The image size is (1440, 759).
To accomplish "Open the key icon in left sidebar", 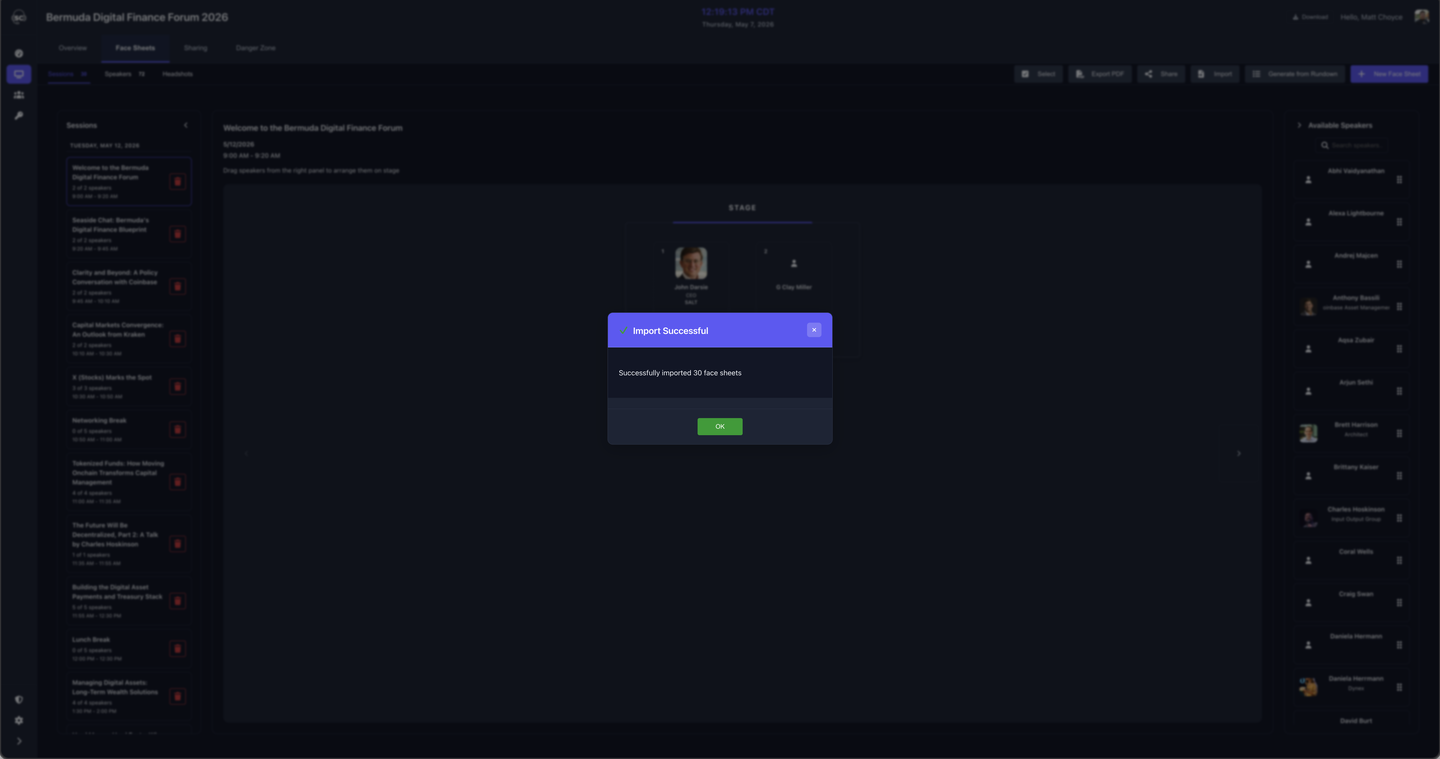I will tap(19, 116).
